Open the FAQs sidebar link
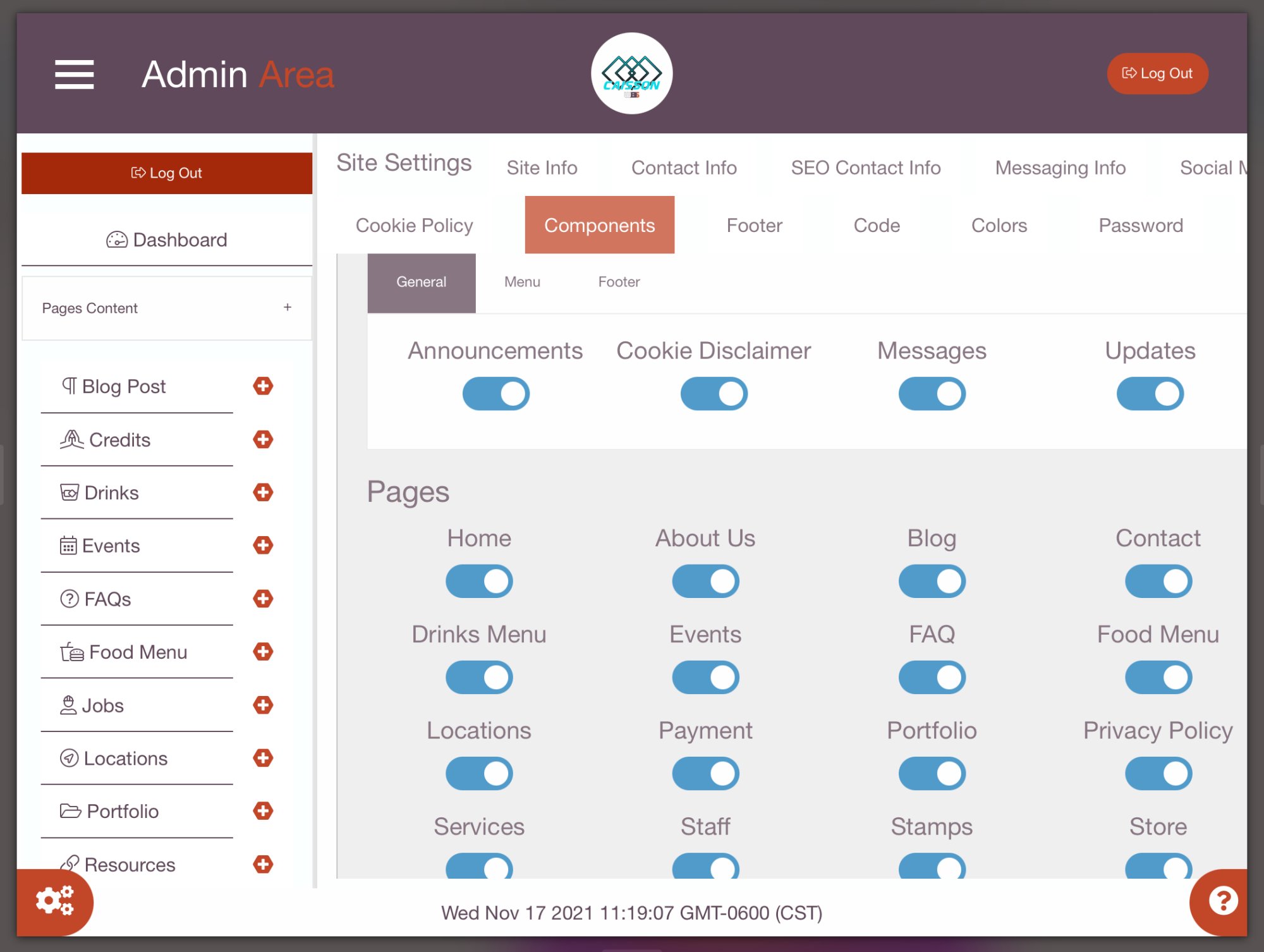 [107, 599]
